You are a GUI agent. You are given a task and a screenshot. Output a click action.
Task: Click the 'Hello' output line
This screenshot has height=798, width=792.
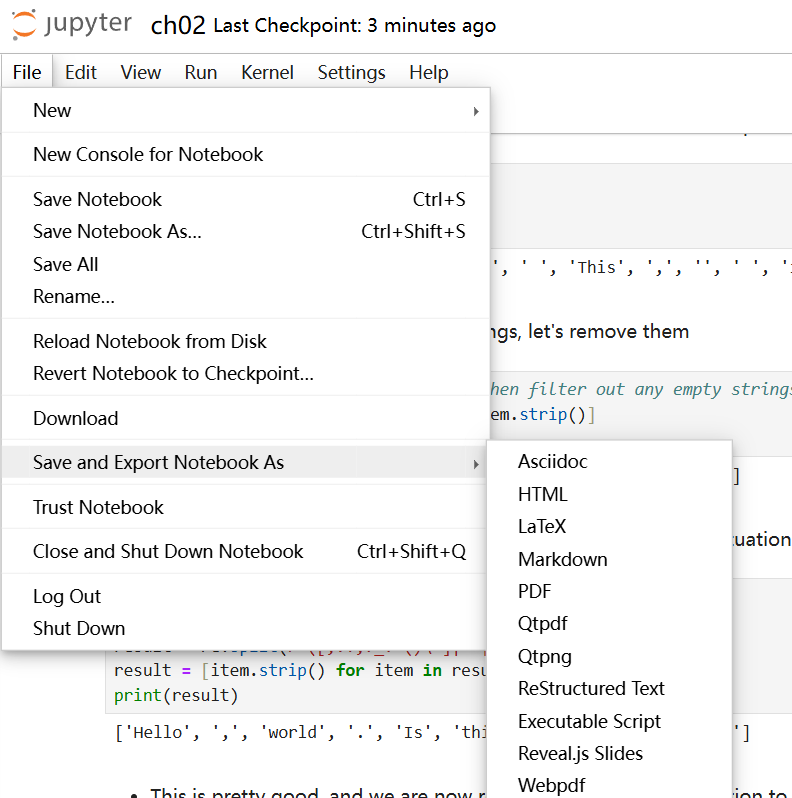(x=301, y=733)
